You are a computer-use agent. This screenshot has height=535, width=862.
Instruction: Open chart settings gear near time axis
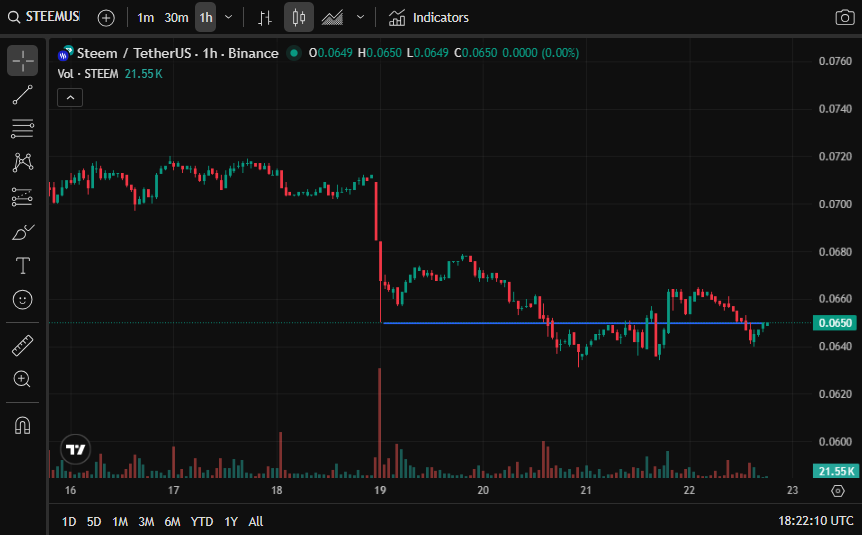838,490
